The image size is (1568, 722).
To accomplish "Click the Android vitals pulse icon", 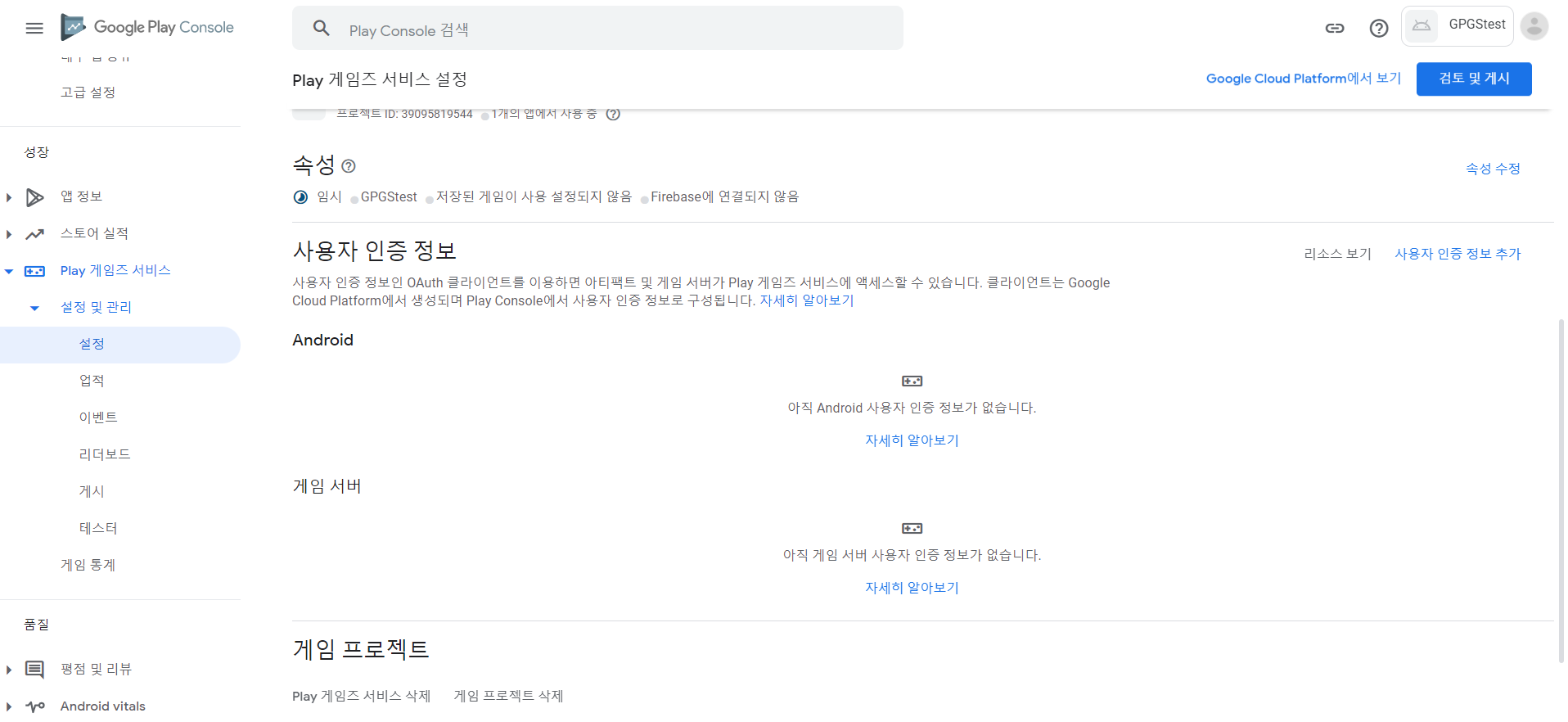I will click(34, 706).
